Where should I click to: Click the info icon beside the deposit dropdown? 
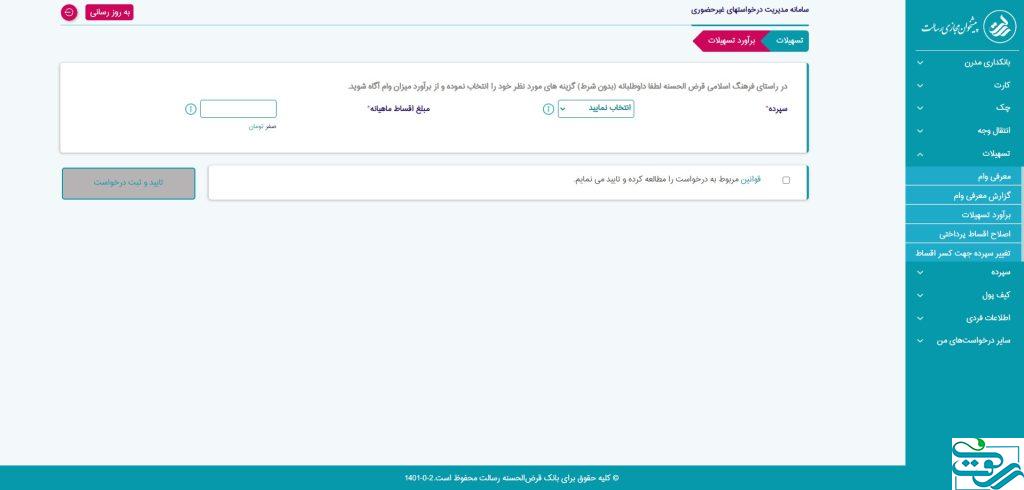[548, 109]
